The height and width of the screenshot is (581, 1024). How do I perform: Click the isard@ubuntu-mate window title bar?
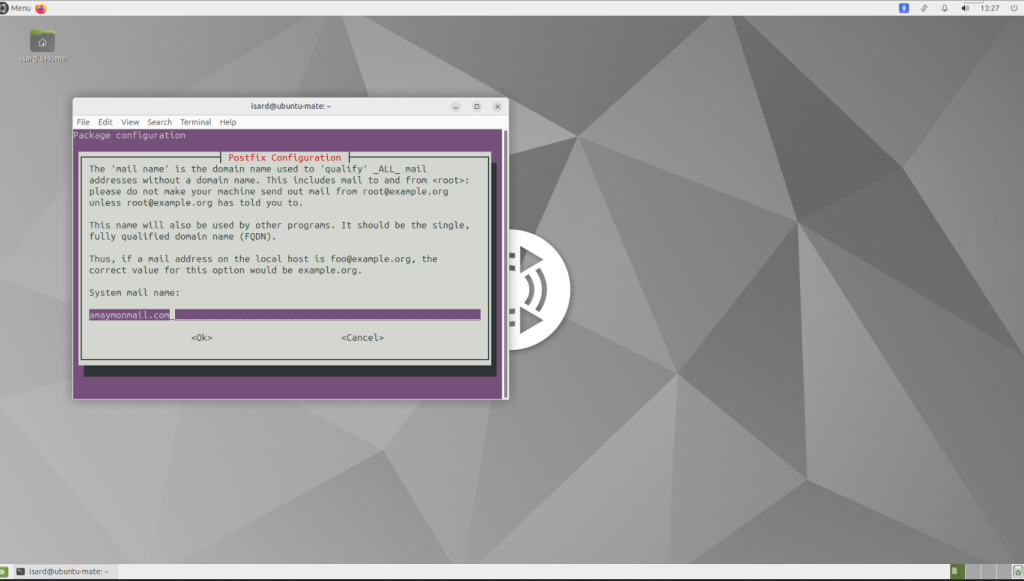pos(291,106)
